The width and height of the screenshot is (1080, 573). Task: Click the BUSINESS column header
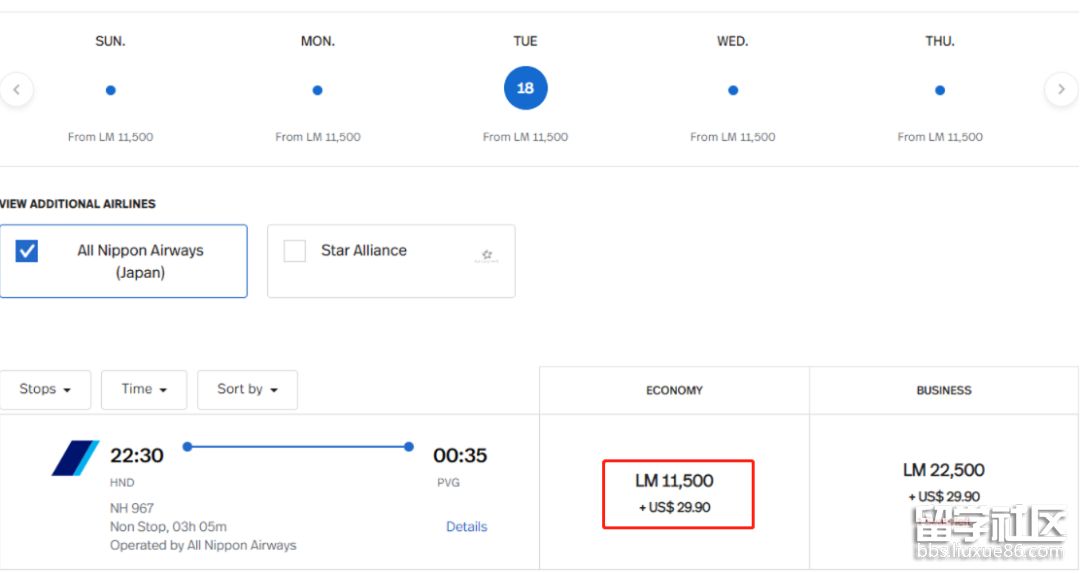point(944,390)
